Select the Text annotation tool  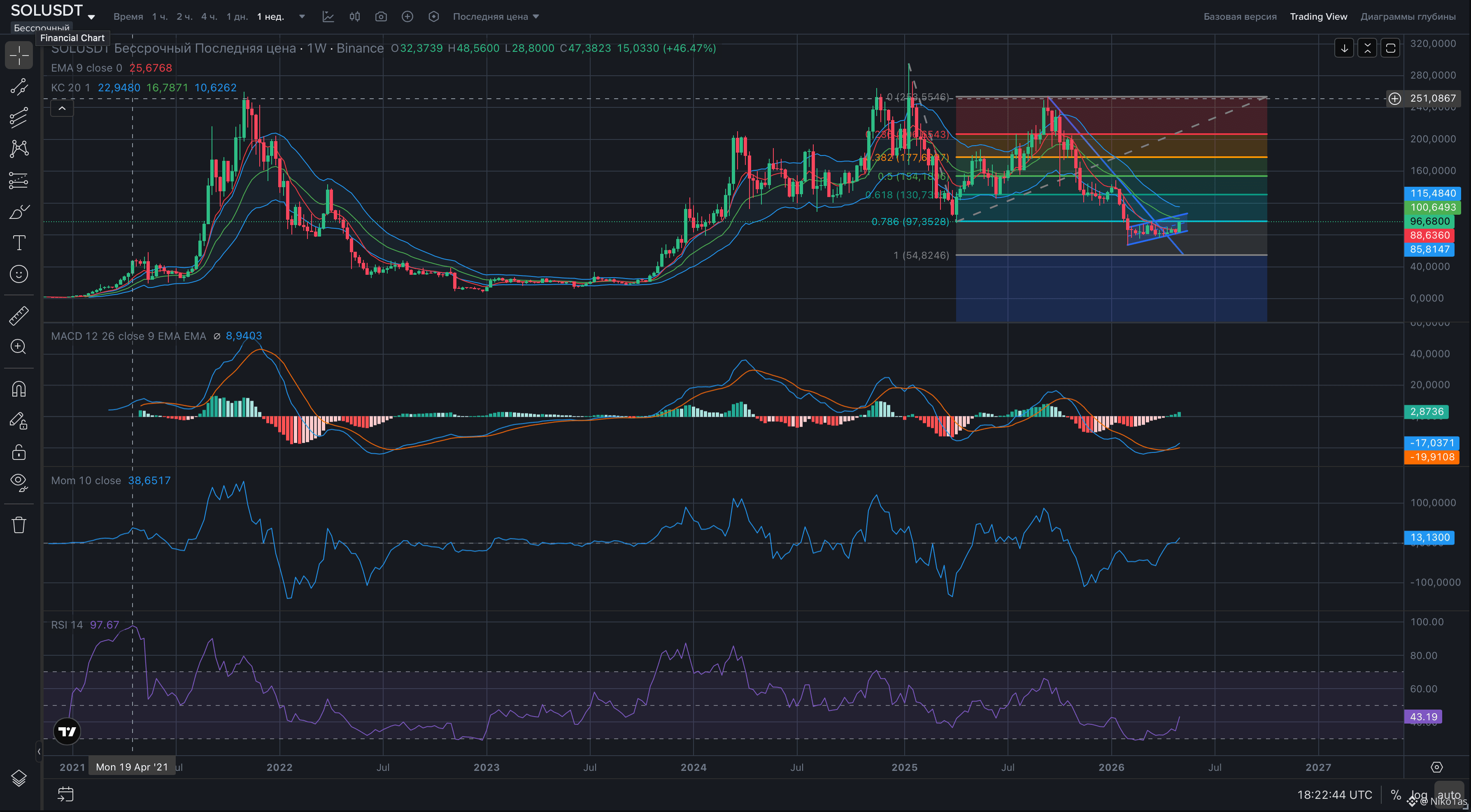tap(19, 243)
